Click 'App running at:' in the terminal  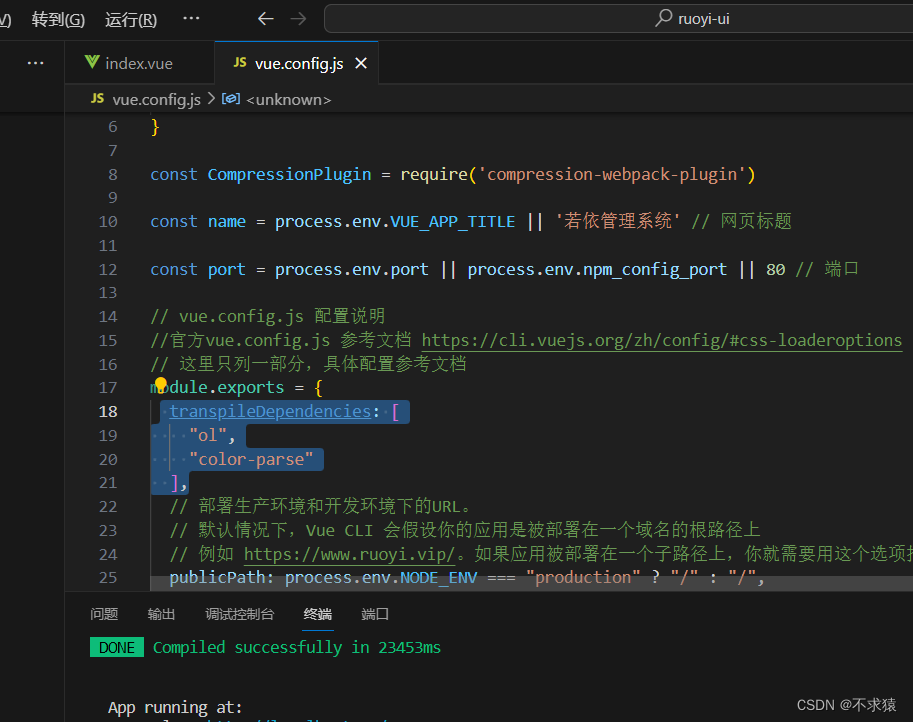click(175, 707)
